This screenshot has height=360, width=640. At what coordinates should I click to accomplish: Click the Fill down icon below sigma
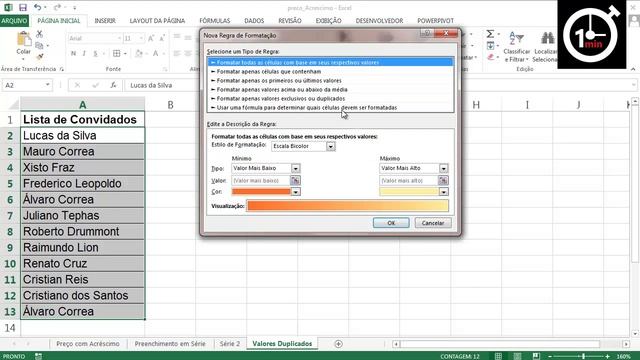tap(491, 45)
